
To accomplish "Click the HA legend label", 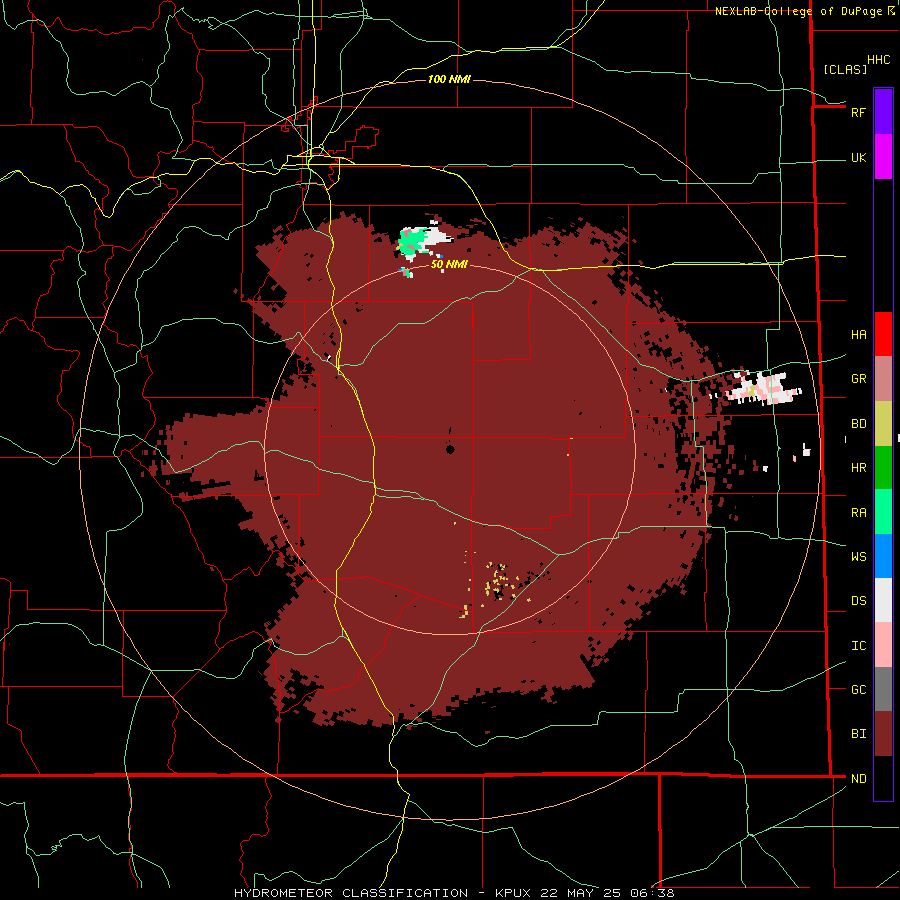I will (858, 335).
